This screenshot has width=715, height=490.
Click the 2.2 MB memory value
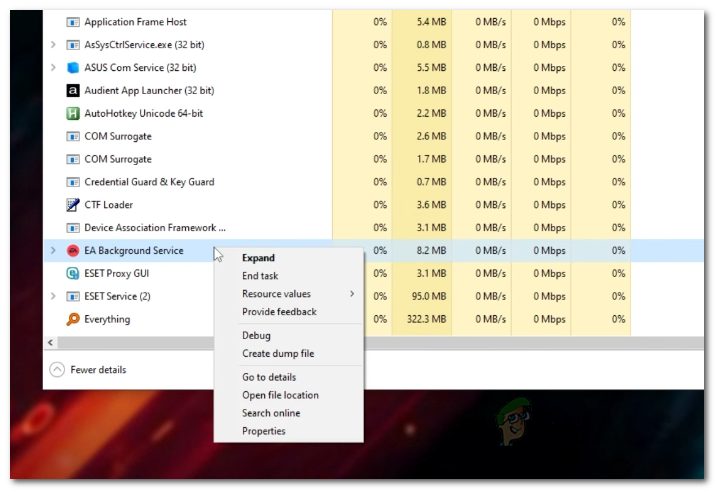click(431, 113)
